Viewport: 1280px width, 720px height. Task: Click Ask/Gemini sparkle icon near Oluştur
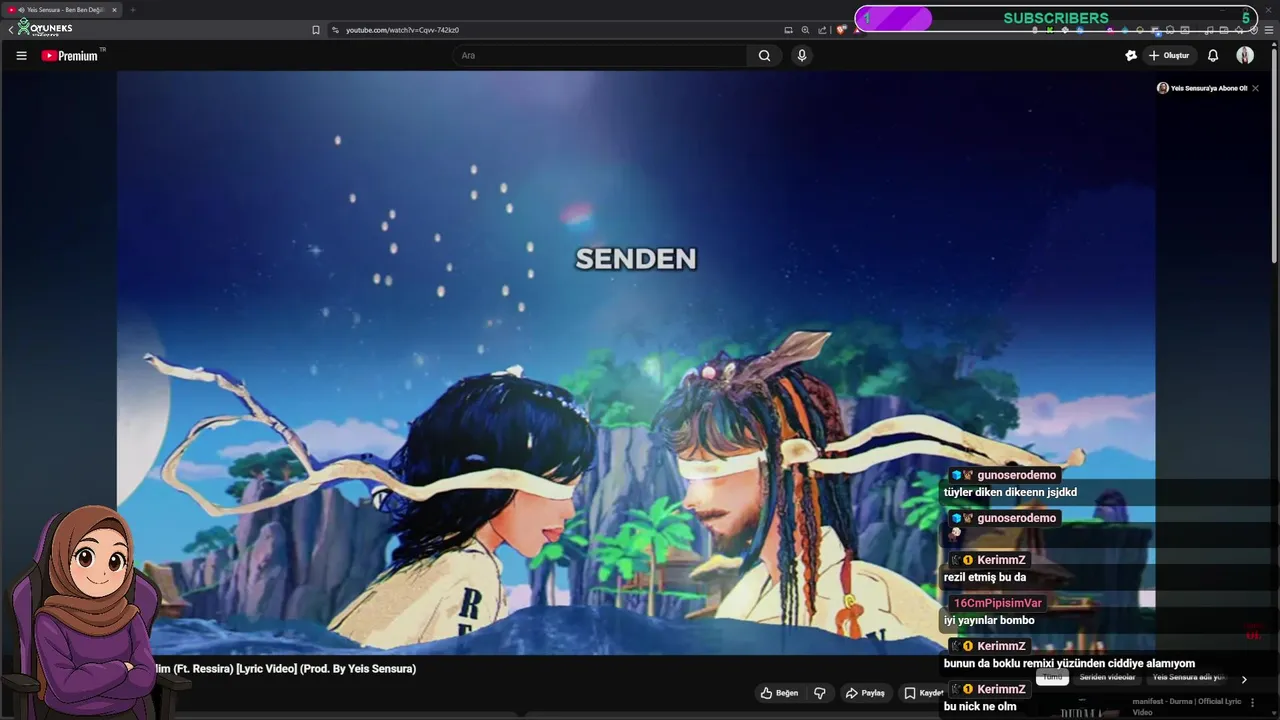(1131, 56)
